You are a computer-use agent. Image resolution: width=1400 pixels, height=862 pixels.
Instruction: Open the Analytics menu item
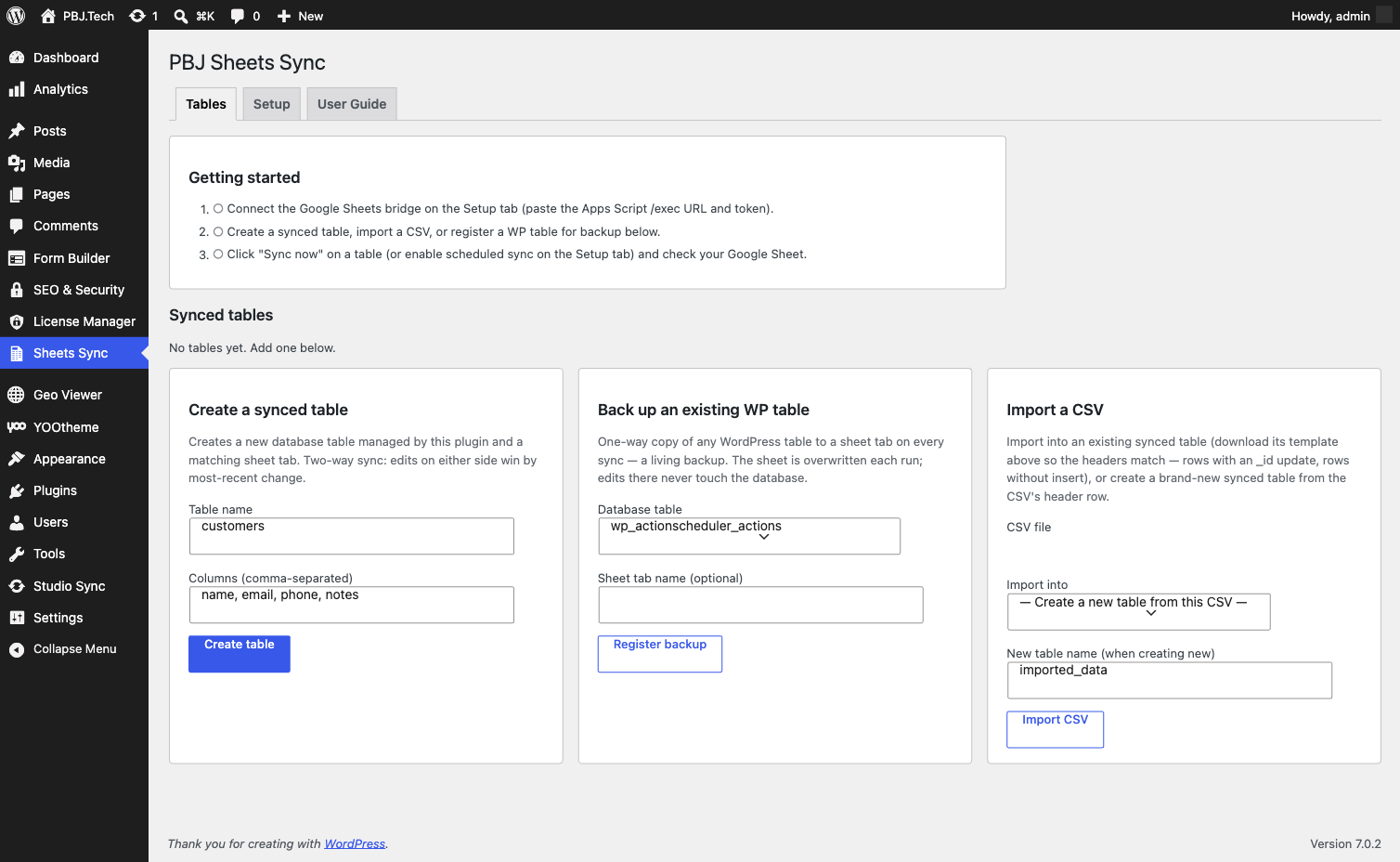tap(74, 89)
